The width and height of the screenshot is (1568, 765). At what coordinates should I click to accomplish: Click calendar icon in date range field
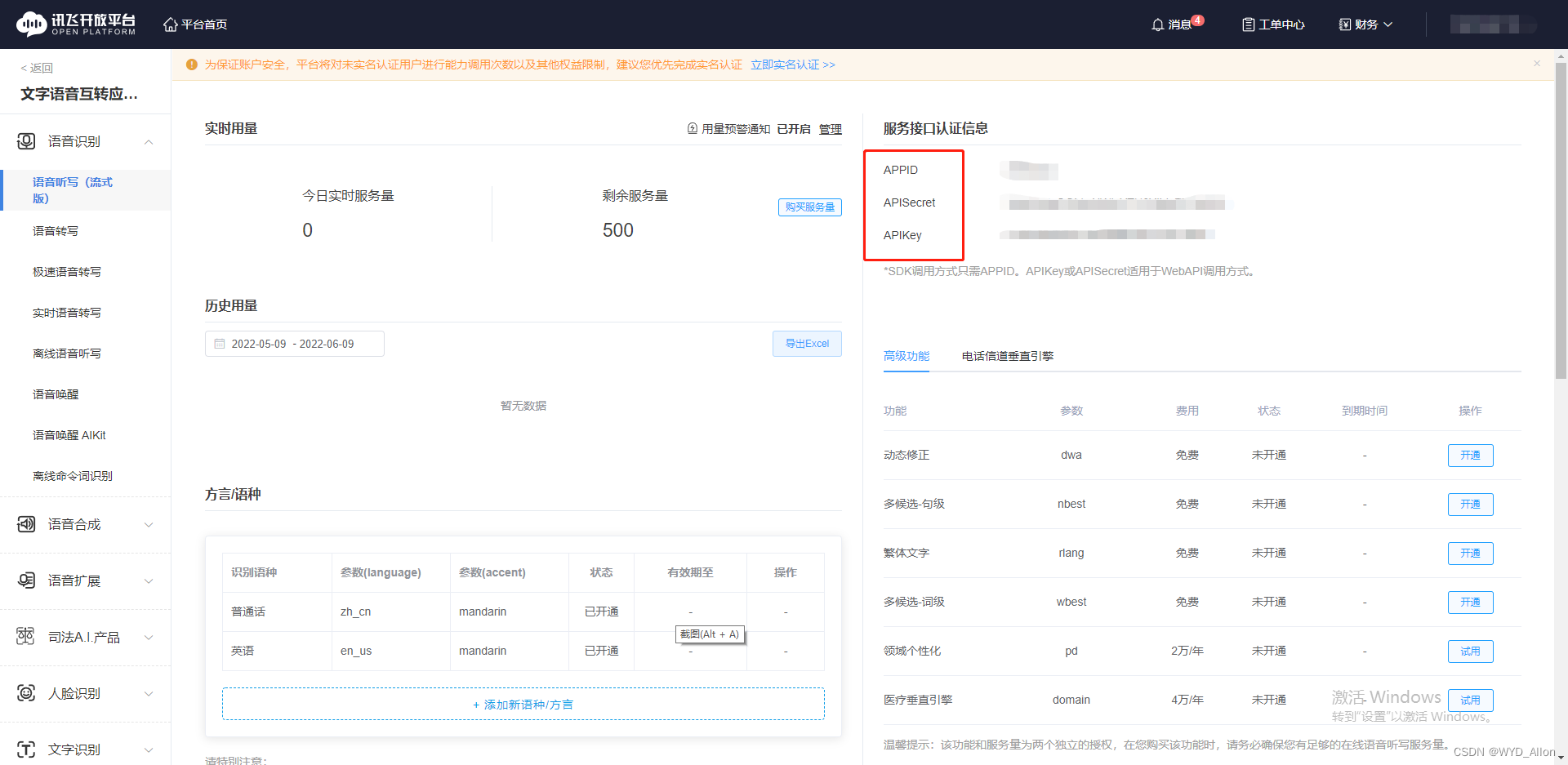tap(220, 344)
